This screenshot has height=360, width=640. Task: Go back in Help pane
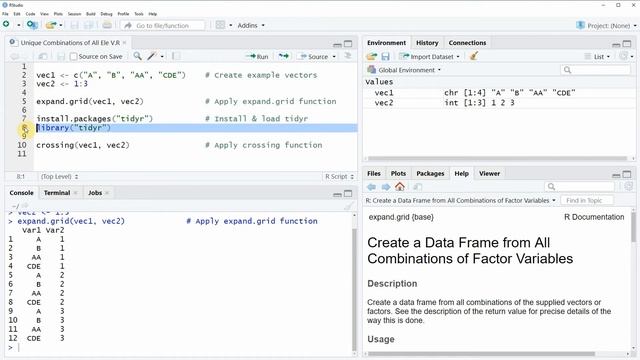[x=371, y=187]
